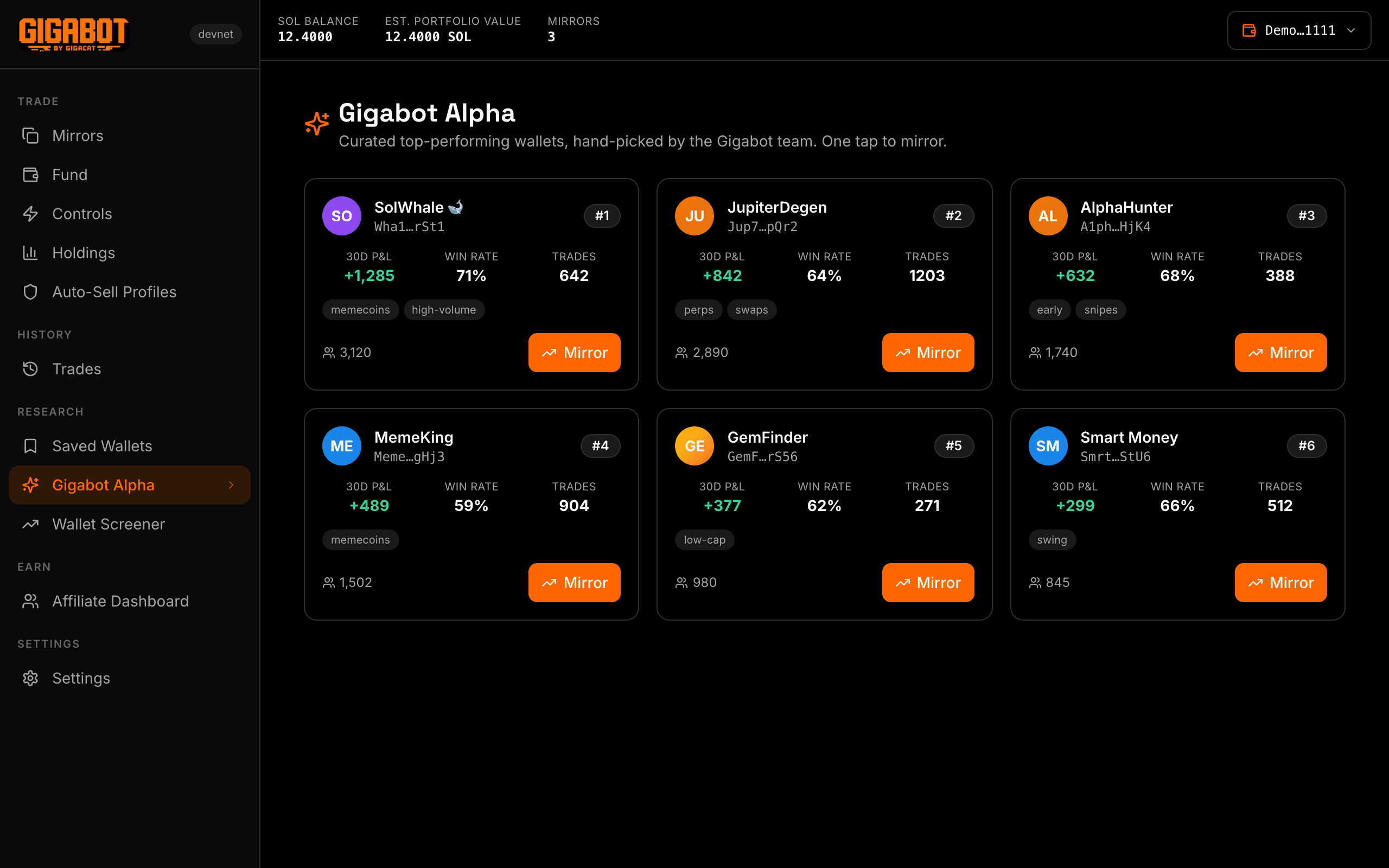Open Saved Wallets
Viewport: 1389px width, 868px height.
click(130, 446)
